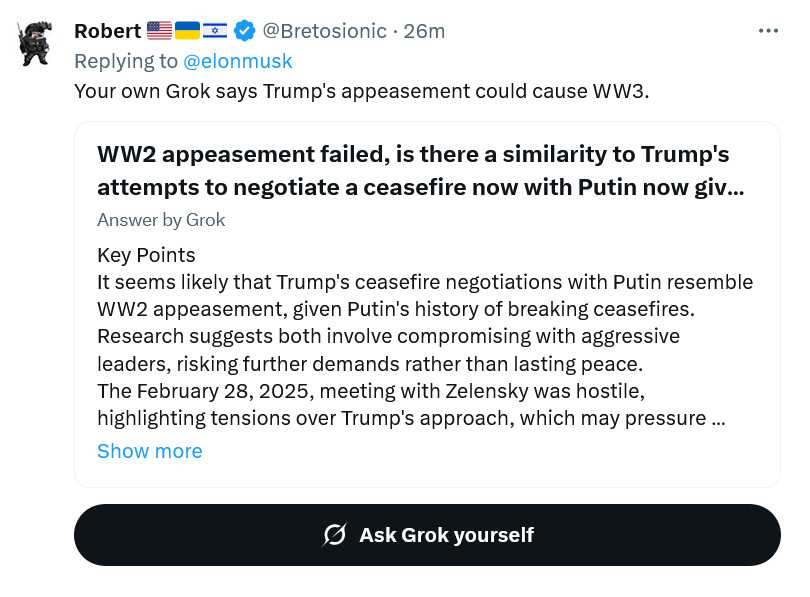The height and width of the screenshot is (597, 810).
Task: Click the Ukraine flag emoji in name
Action: 187,31
